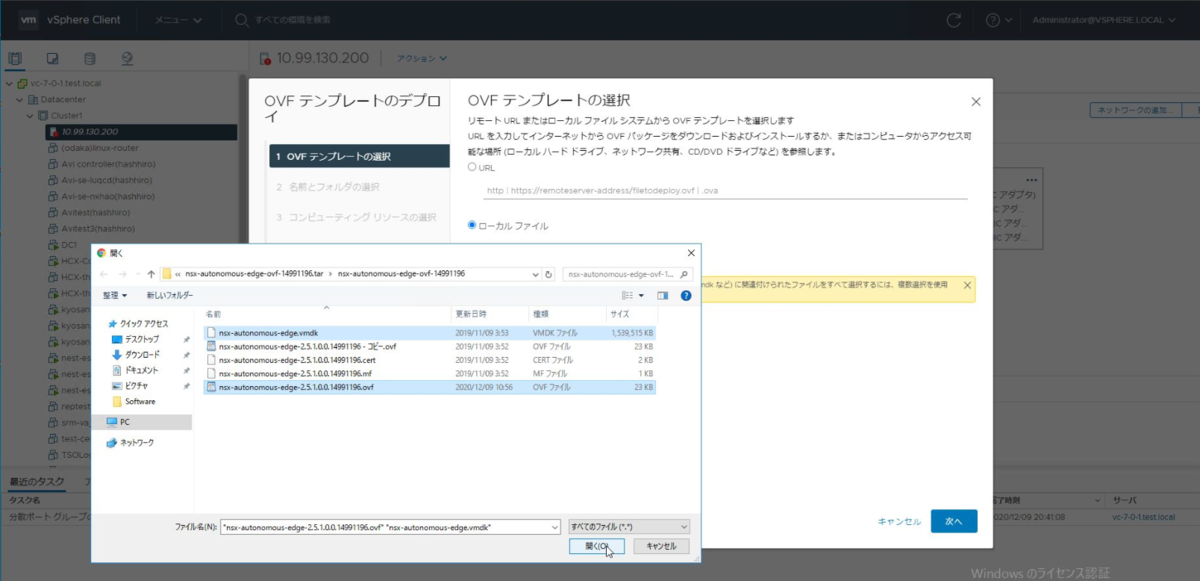Go back in the file dialog
This screenshot has height=581, width=1200.
pyautogui.click(x=105, y=274)
